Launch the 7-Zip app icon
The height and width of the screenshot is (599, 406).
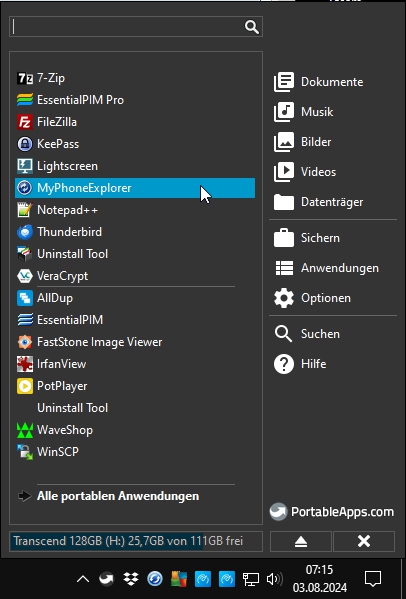click(25, 78)
